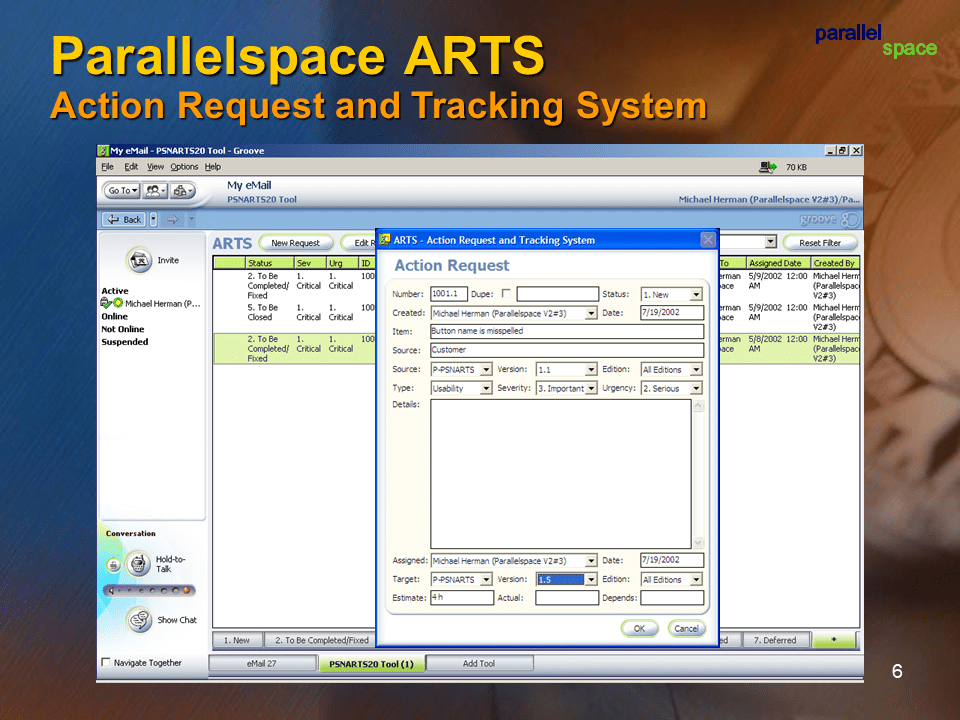Click the small lock icon beside Hold-to-Talk
Image resolution: width=960 pixels, height=720 pixels.
point(114,564)
